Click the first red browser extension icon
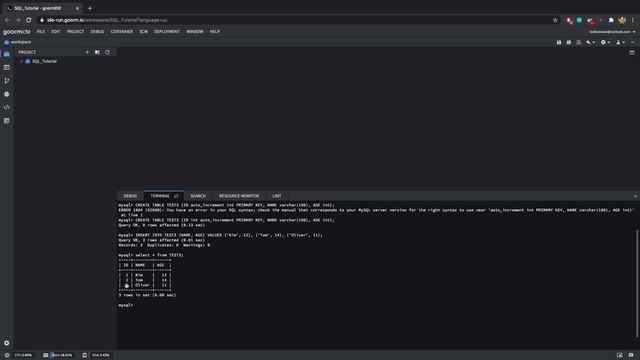Image resolution: width=640 pixels, height=360 pixels. (569, 20)
